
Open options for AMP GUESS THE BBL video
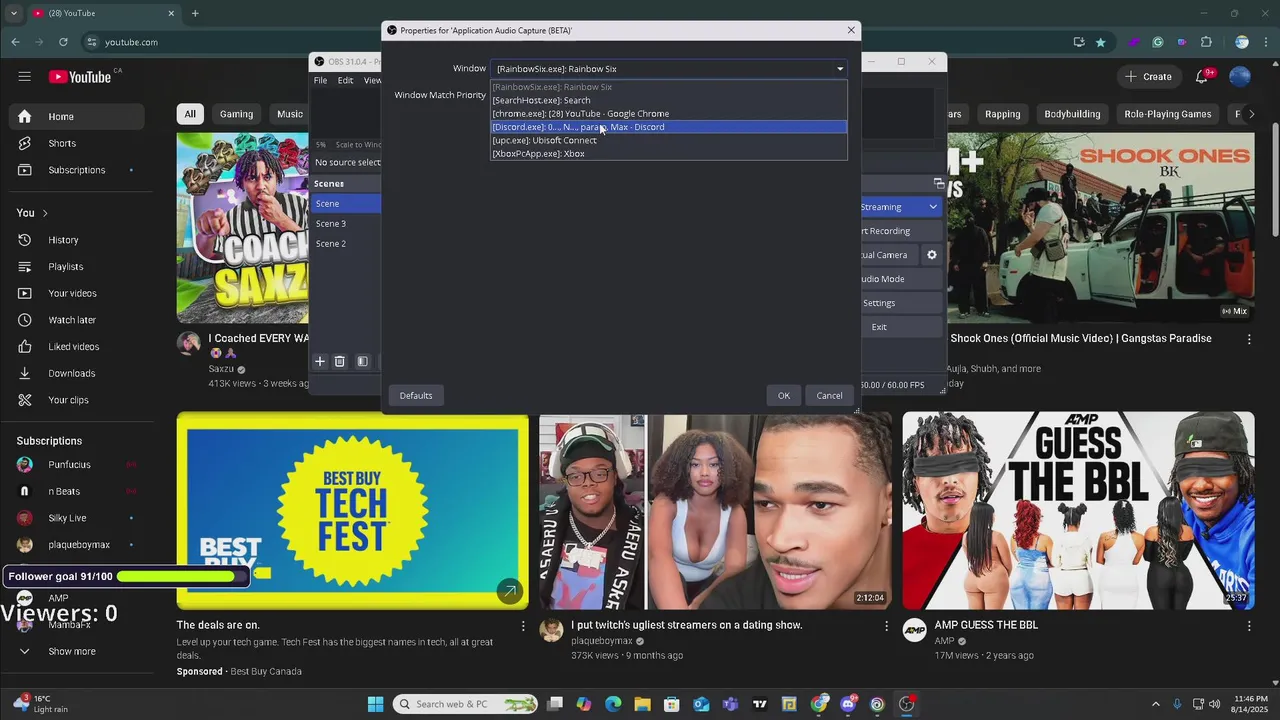pyautogui.click(x=1248, y=626)
